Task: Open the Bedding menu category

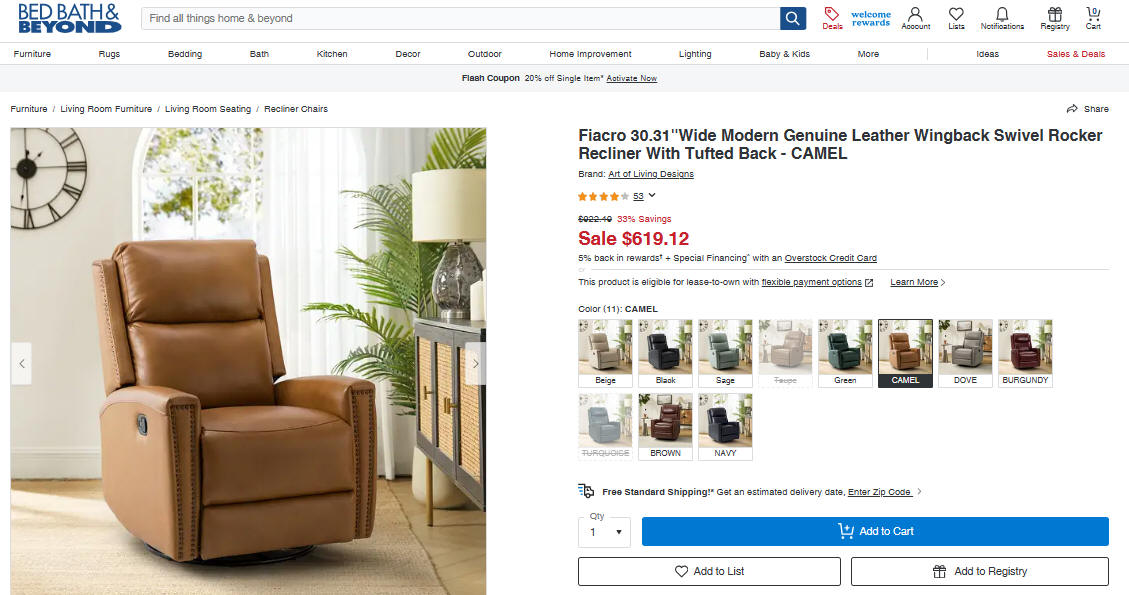Action: pyautogui.click(x=185, y=54)
